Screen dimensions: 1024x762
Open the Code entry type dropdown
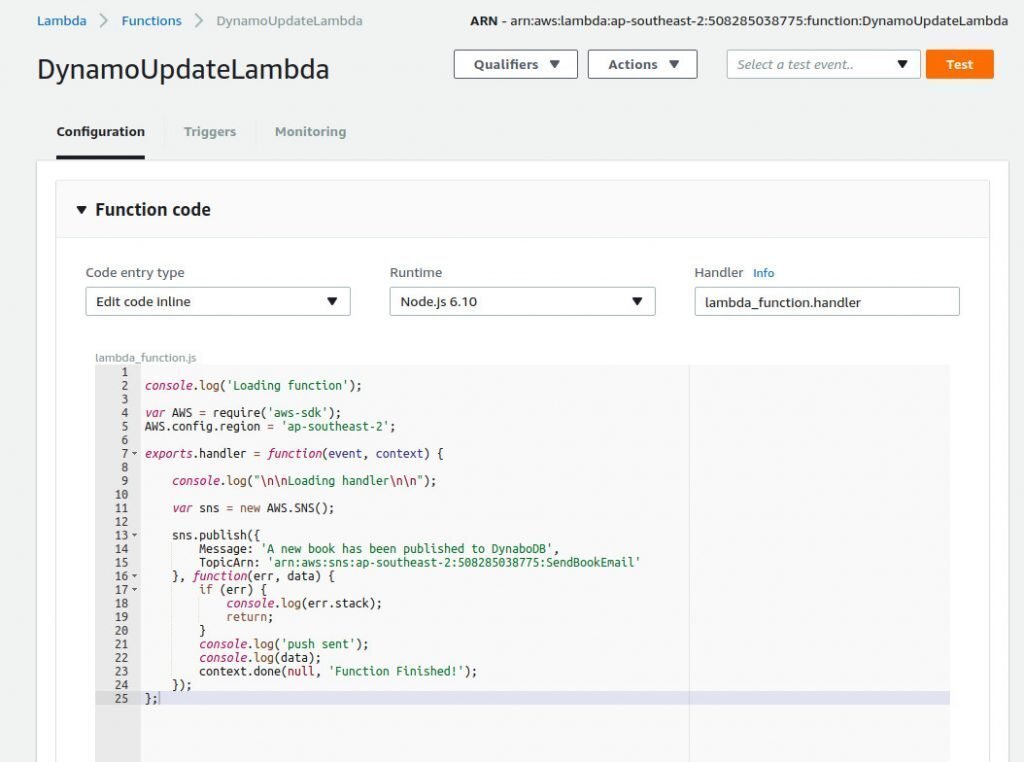pyautogui.click(x=217, y=302)
